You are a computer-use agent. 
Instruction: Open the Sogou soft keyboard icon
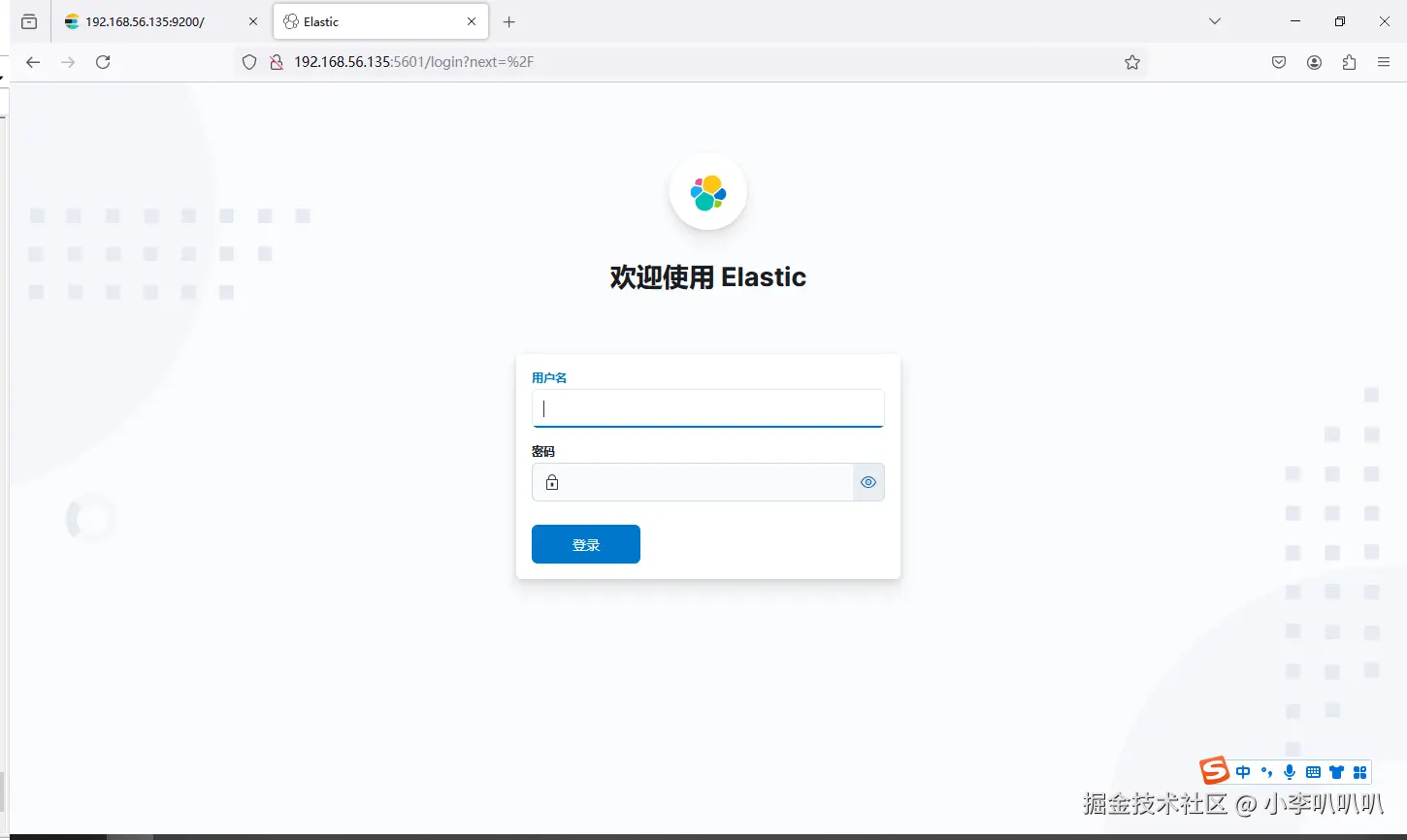1313,772
